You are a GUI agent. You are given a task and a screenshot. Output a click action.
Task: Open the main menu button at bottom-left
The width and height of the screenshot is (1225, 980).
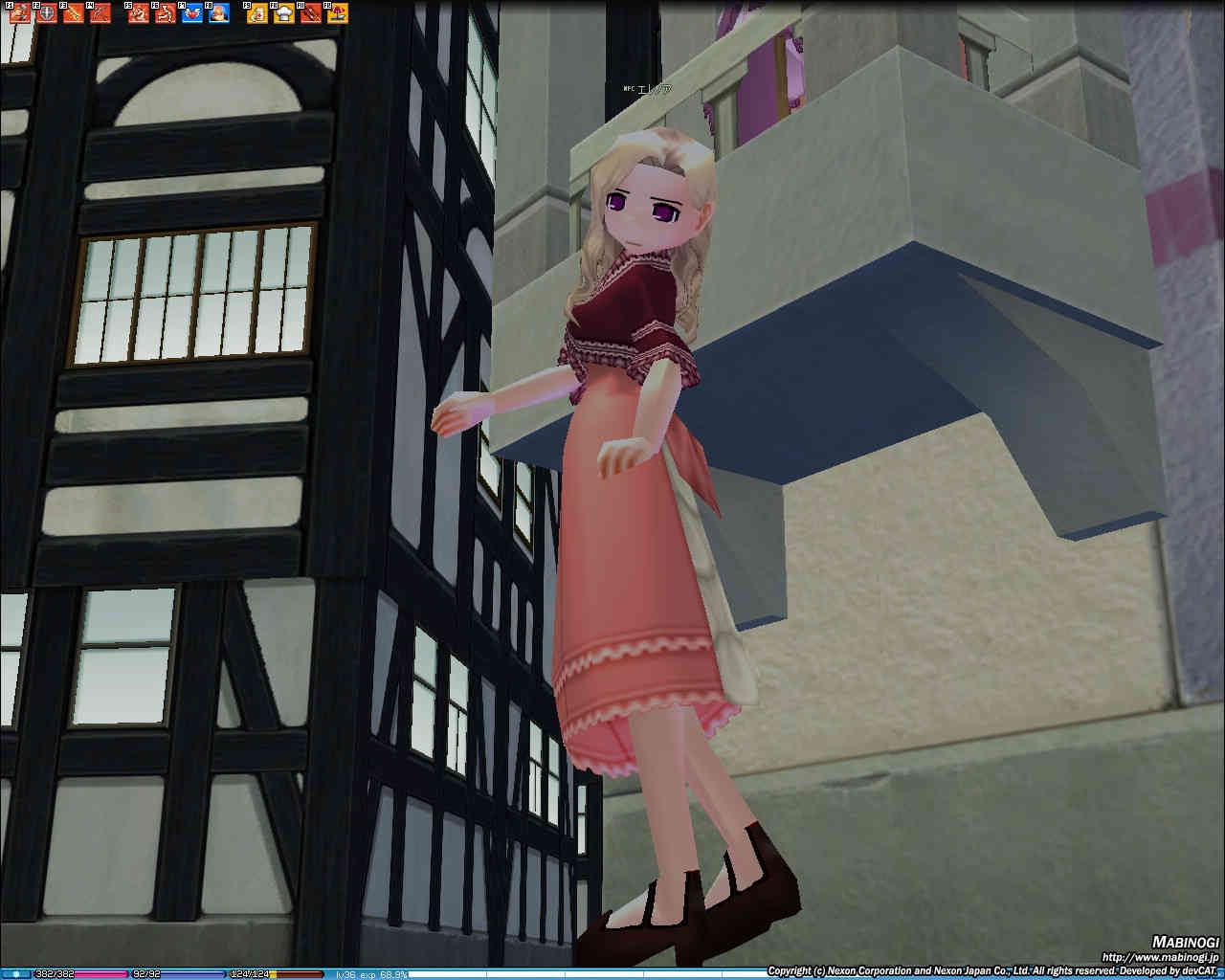(16, 974)
